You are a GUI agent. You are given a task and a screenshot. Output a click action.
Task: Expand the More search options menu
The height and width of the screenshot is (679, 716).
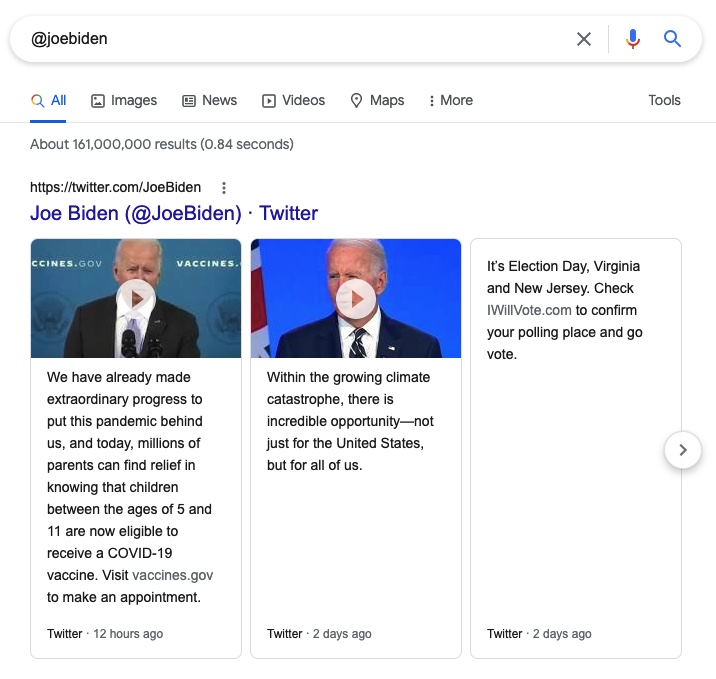450,100
